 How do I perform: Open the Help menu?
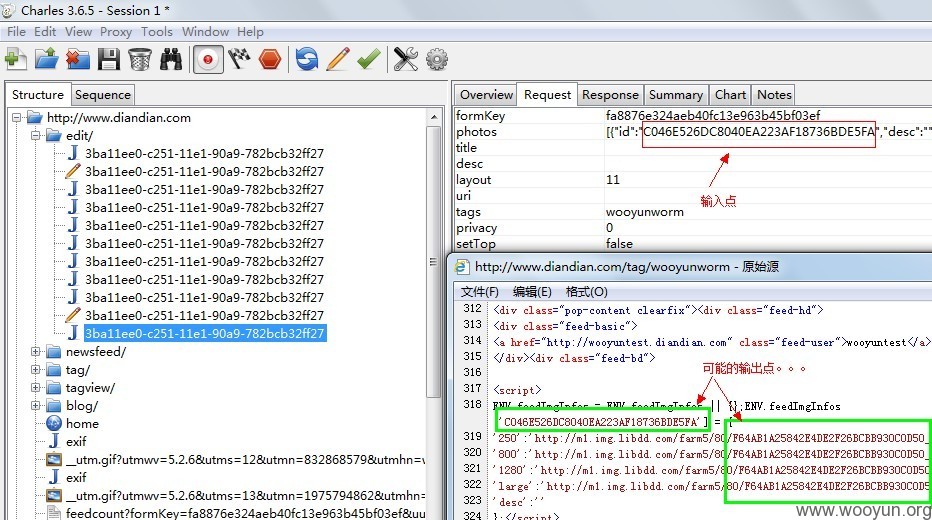point(250,31)
